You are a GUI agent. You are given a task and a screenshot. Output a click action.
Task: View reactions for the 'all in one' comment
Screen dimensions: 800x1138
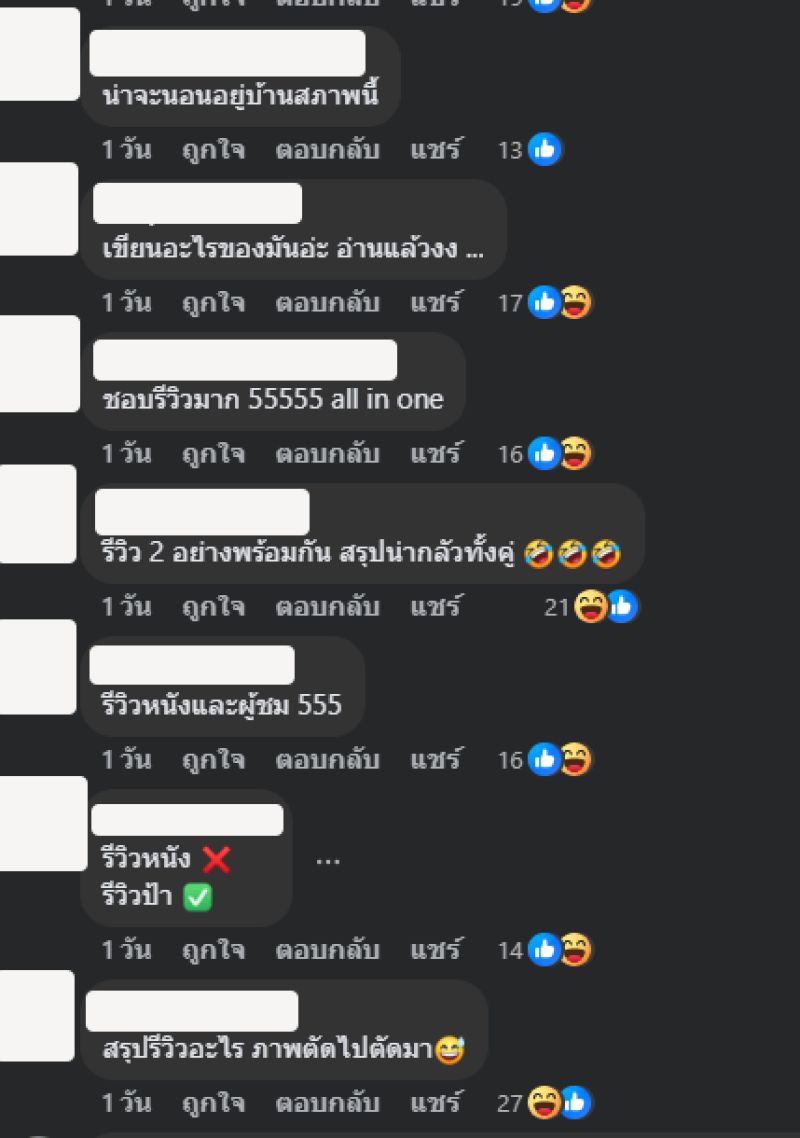[x=560, y=454]
